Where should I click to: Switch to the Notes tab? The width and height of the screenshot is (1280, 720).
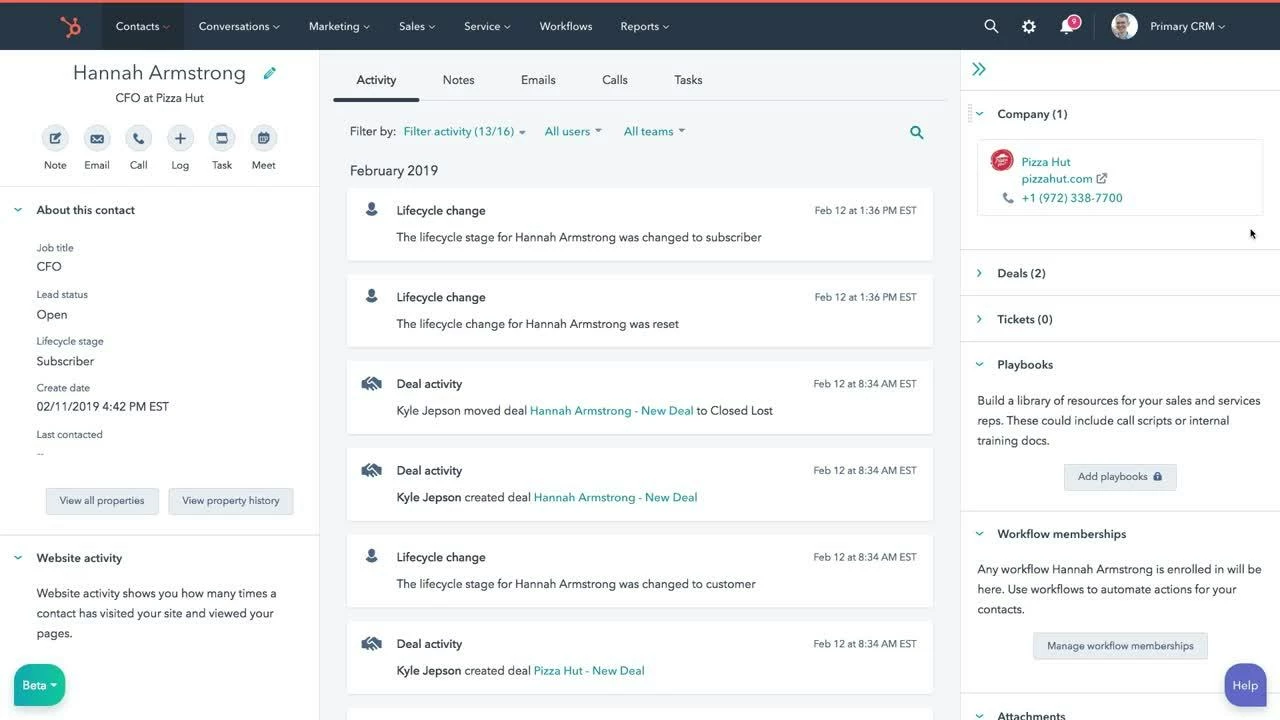click(x=458, y=80)
